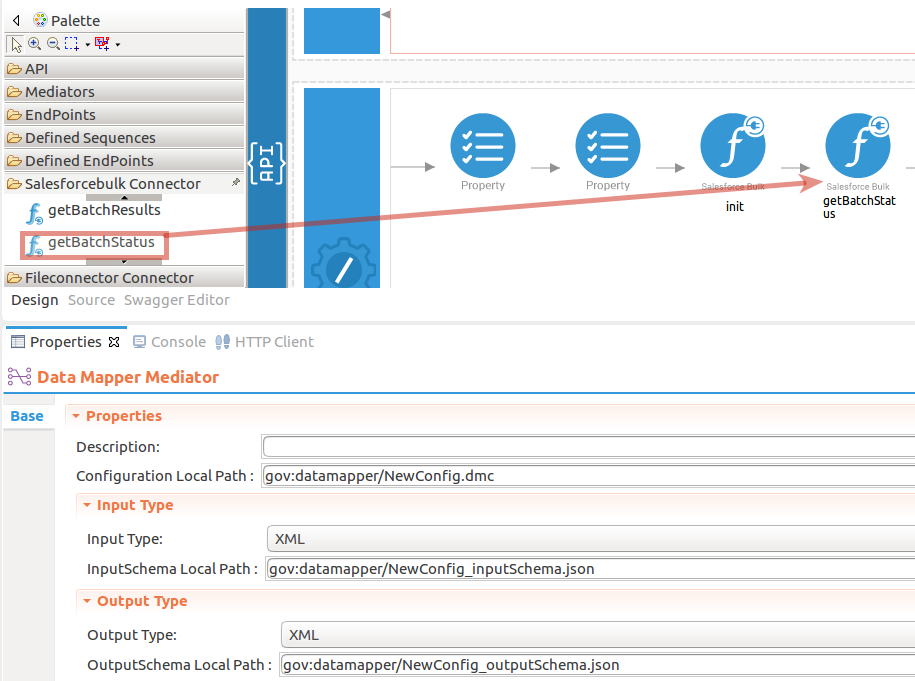Click the Palette color wheel icon
Screen dimensions: 915x681
pyautogui.click(x=40, y=20)
